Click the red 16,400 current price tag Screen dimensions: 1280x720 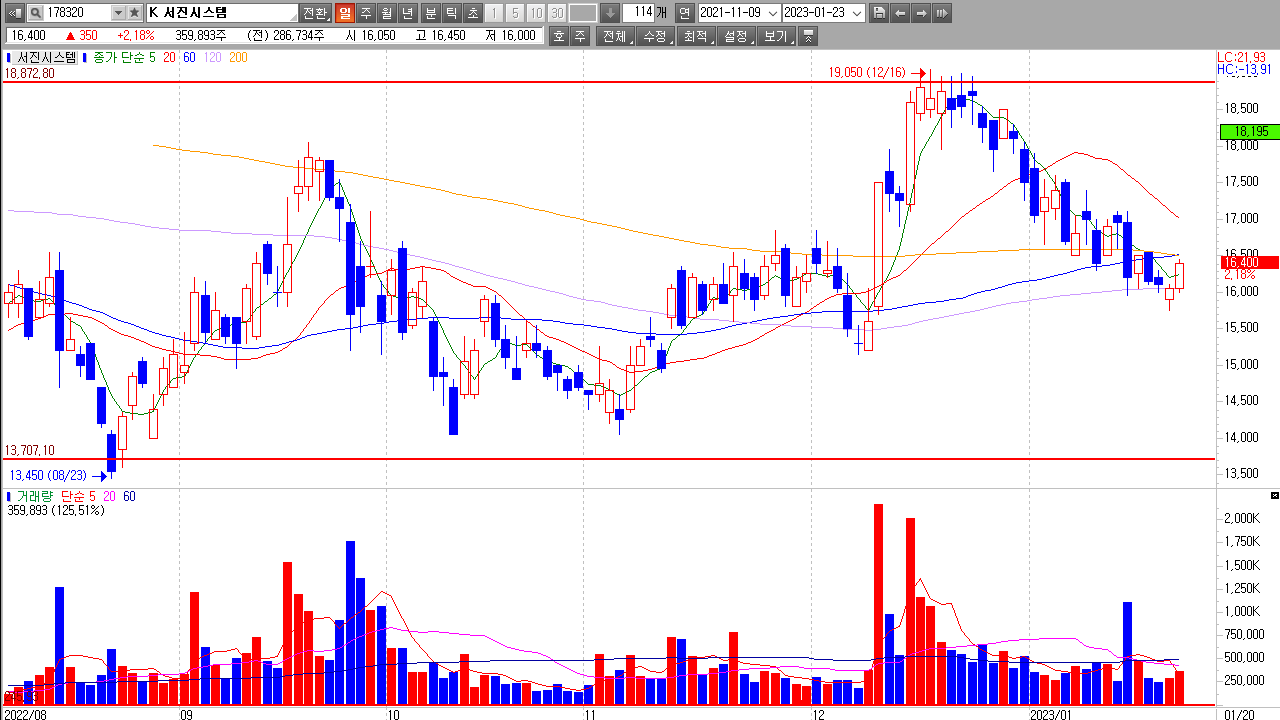[1249, 262]
